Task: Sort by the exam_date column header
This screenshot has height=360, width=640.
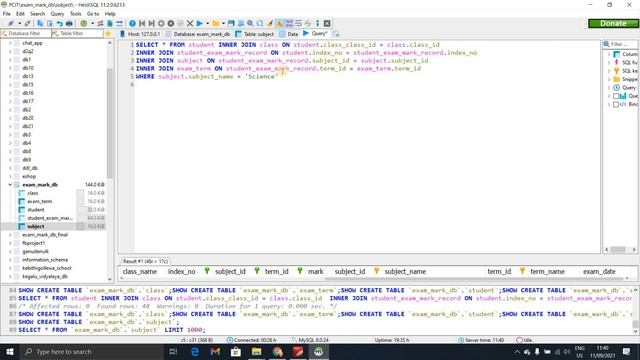Action: coord(599,271)
